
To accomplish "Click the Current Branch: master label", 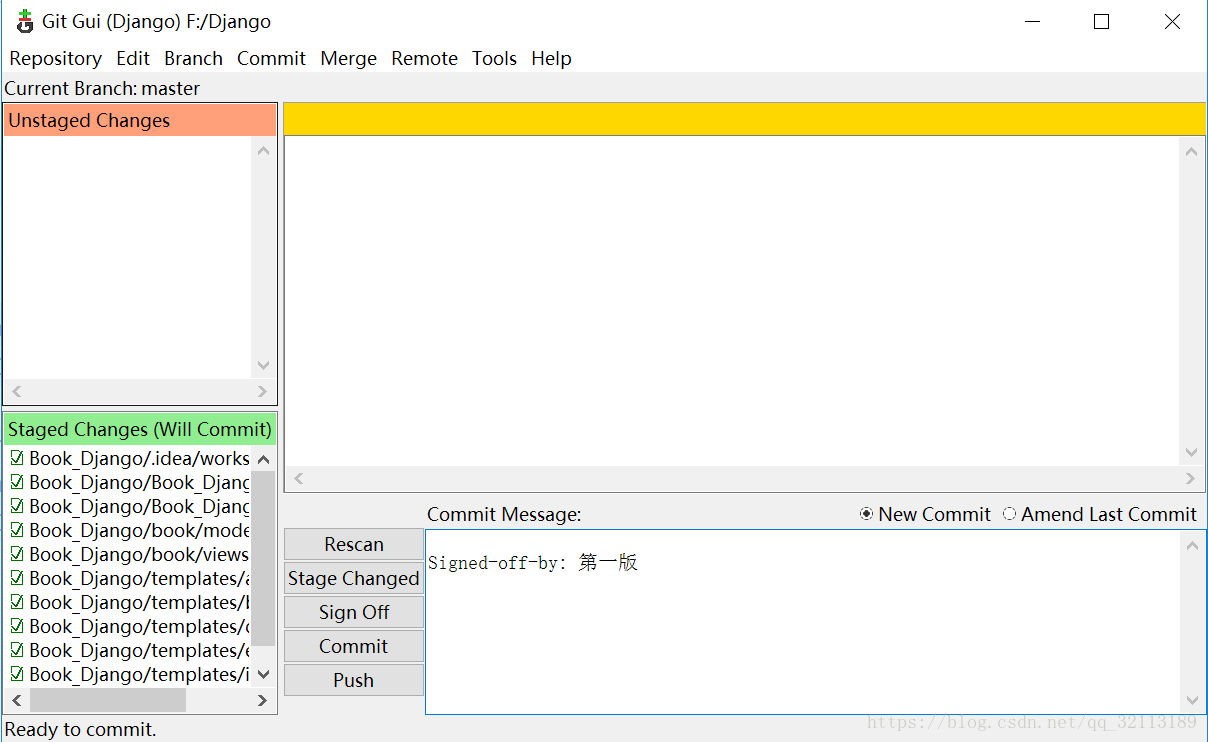I will click(102, 88).
